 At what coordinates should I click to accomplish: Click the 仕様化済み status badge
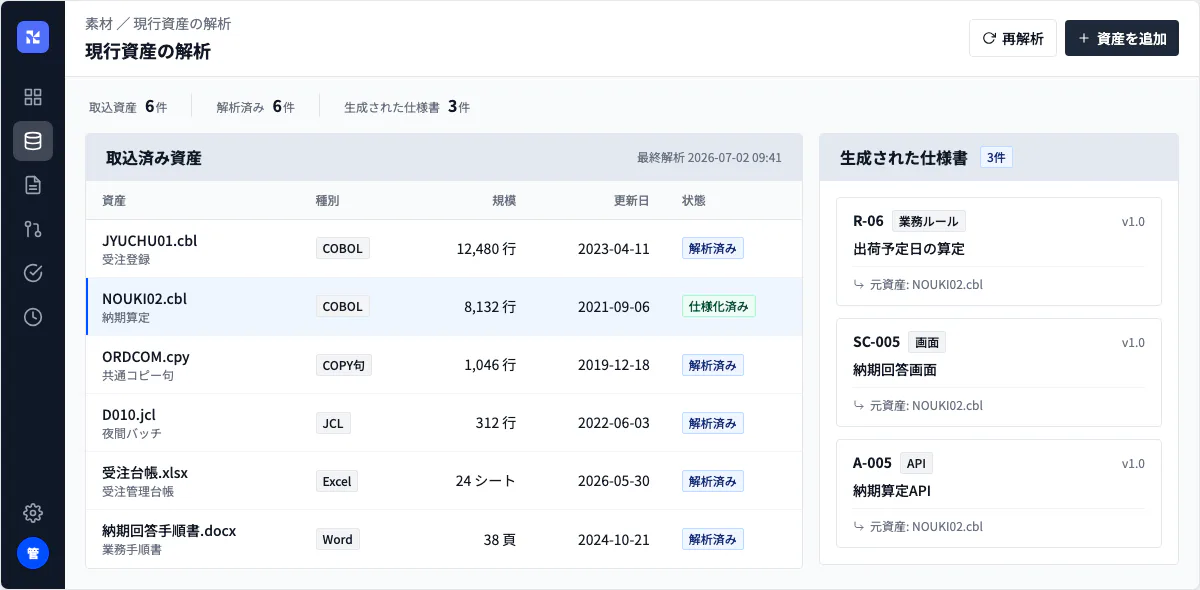point(719,307)
